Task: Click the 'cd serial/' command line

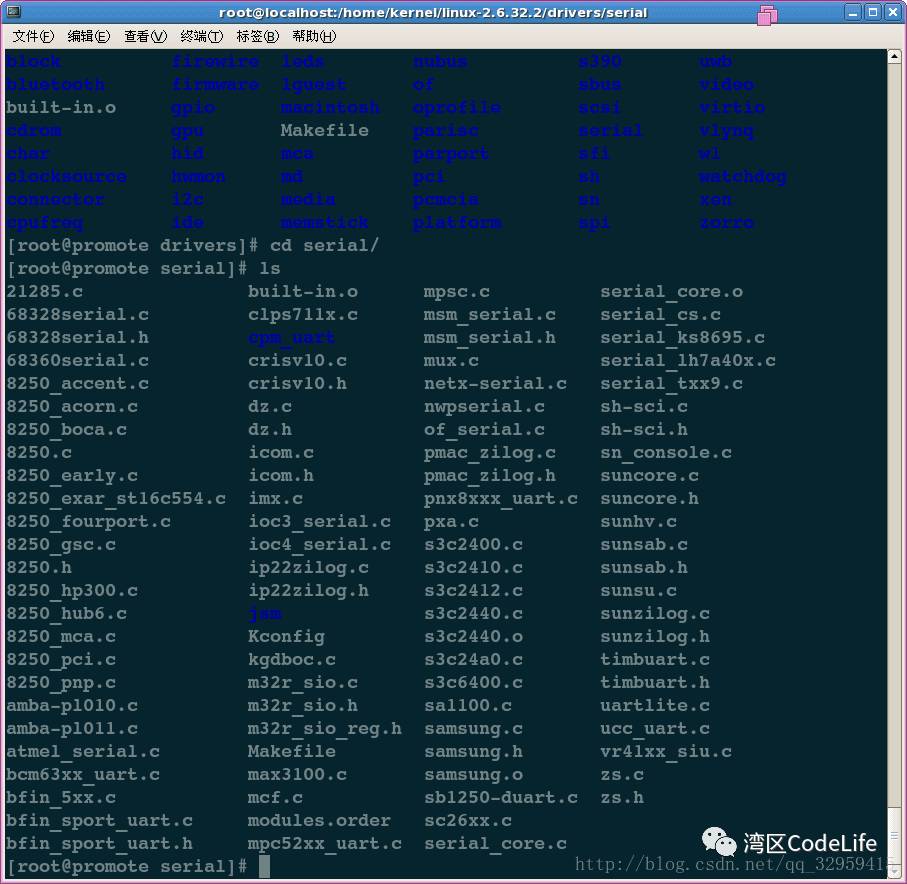Action: (x=193, y=245)
